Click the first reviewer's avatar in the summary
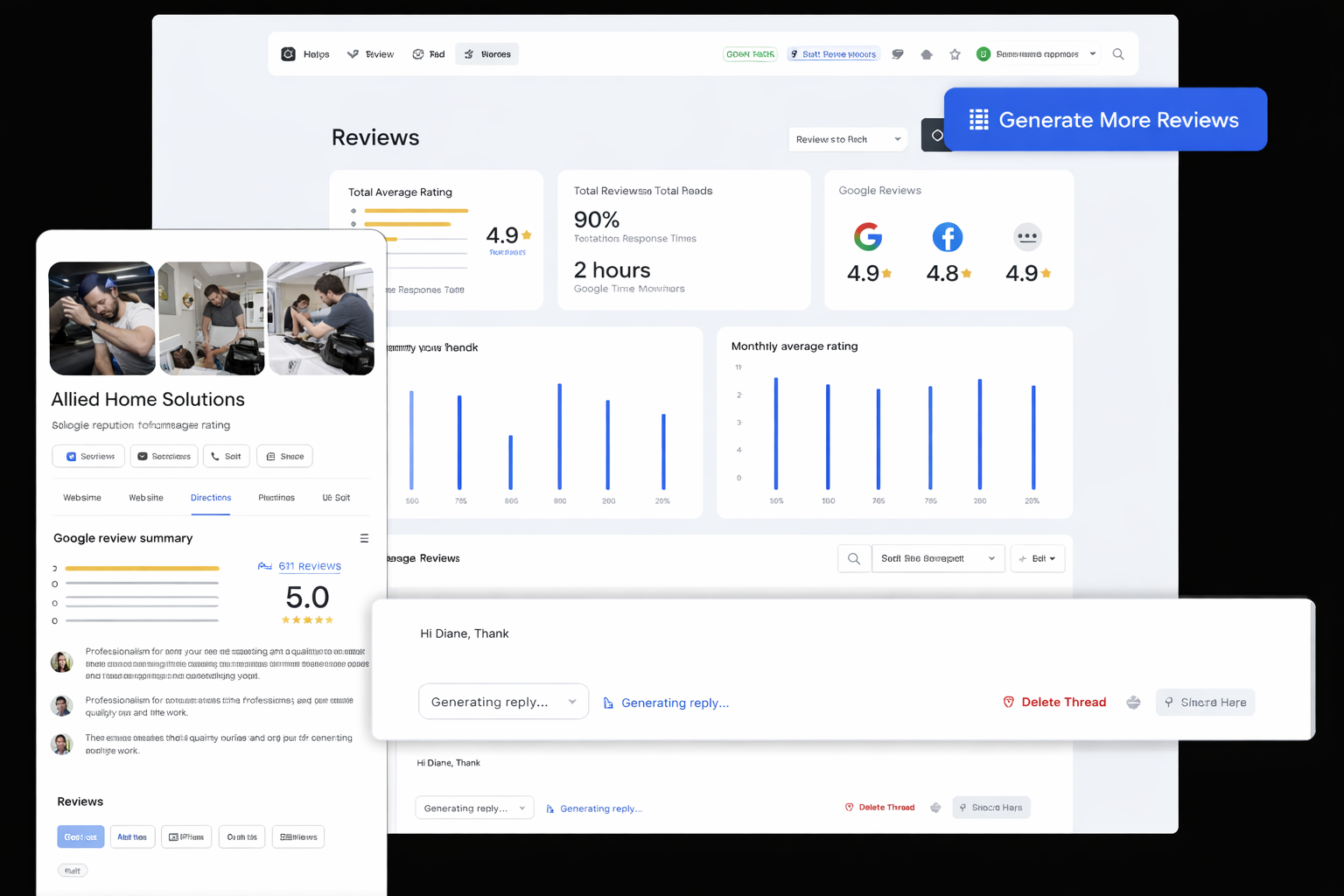 [61, 662]
